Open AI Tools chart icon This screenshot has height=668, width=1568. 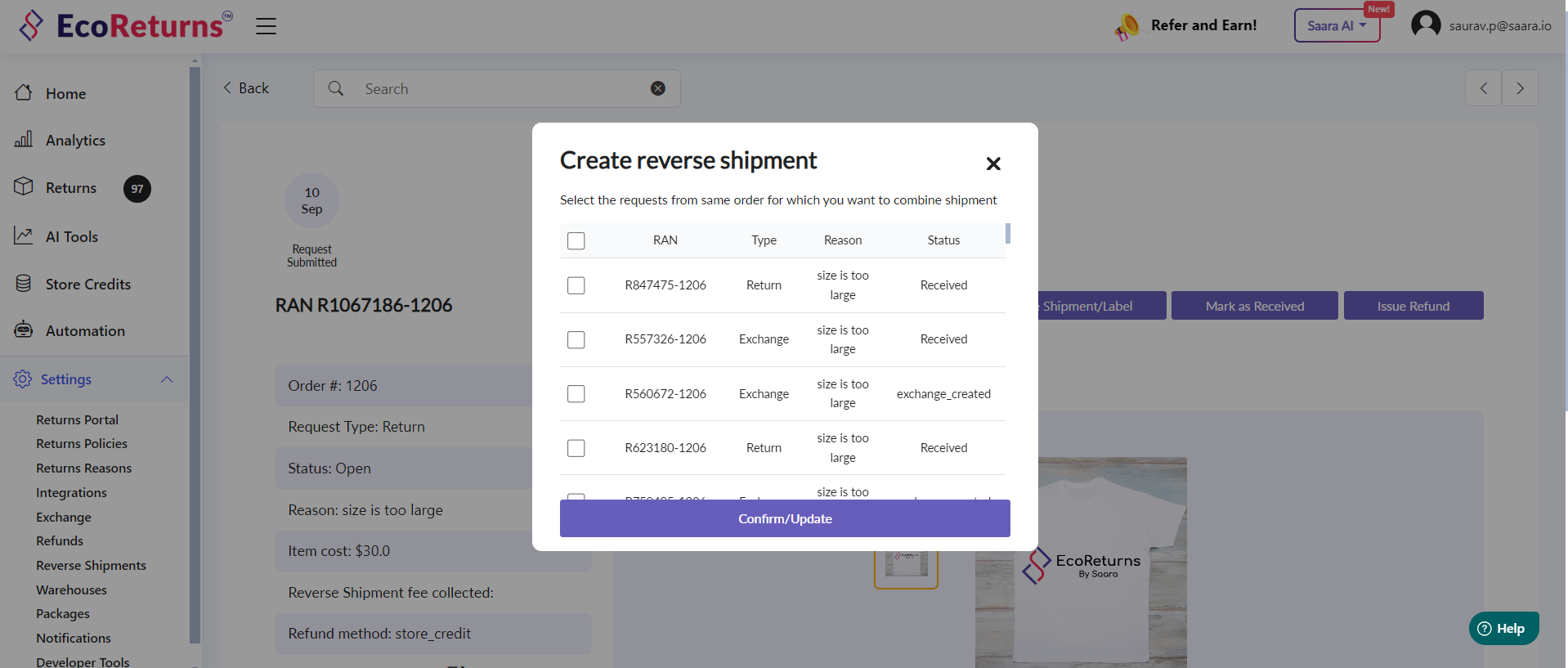tap(24, 236)
